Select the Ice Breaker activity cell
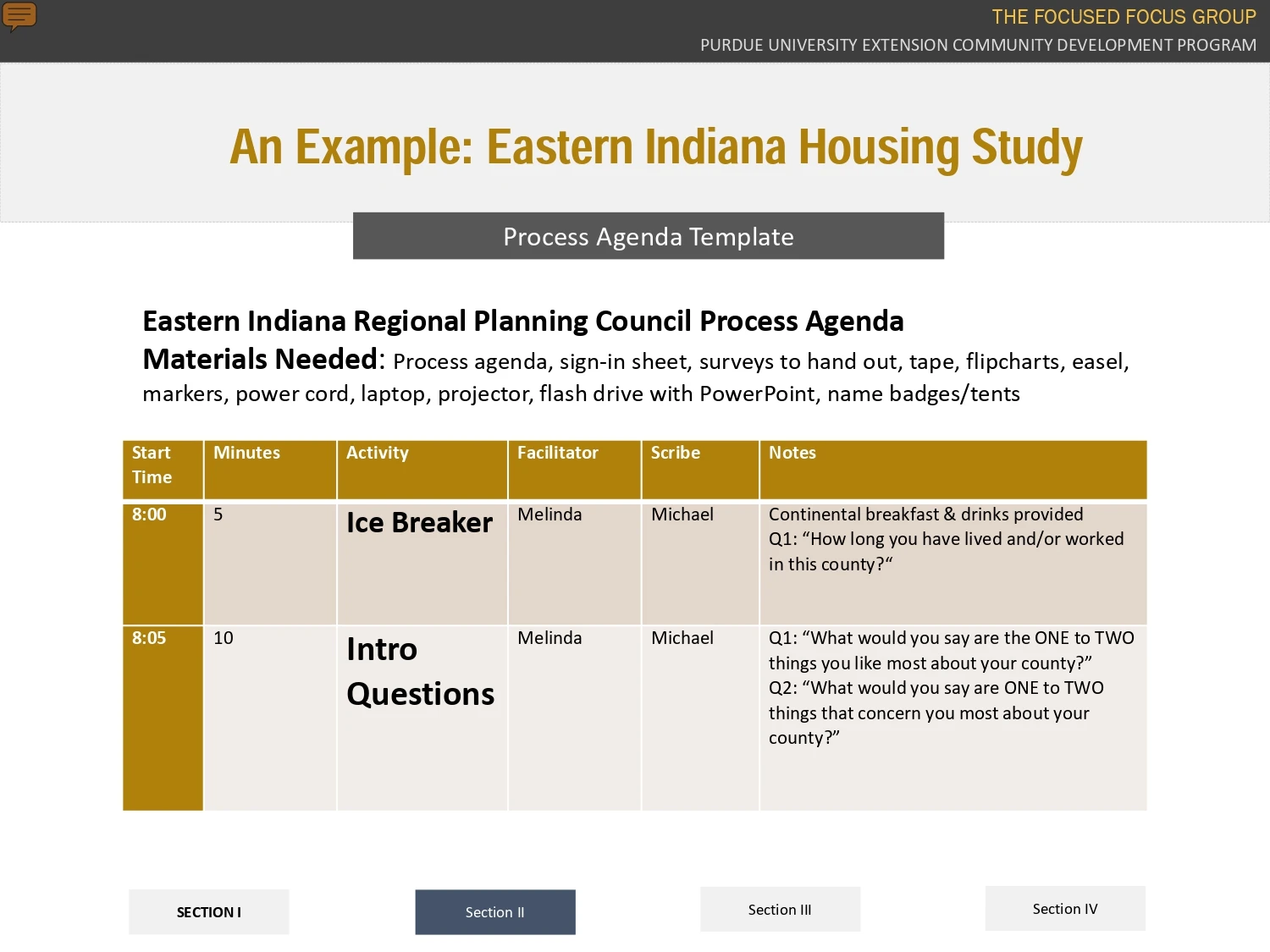Viewport: 1270px width, 952px height. coord(422,564)
